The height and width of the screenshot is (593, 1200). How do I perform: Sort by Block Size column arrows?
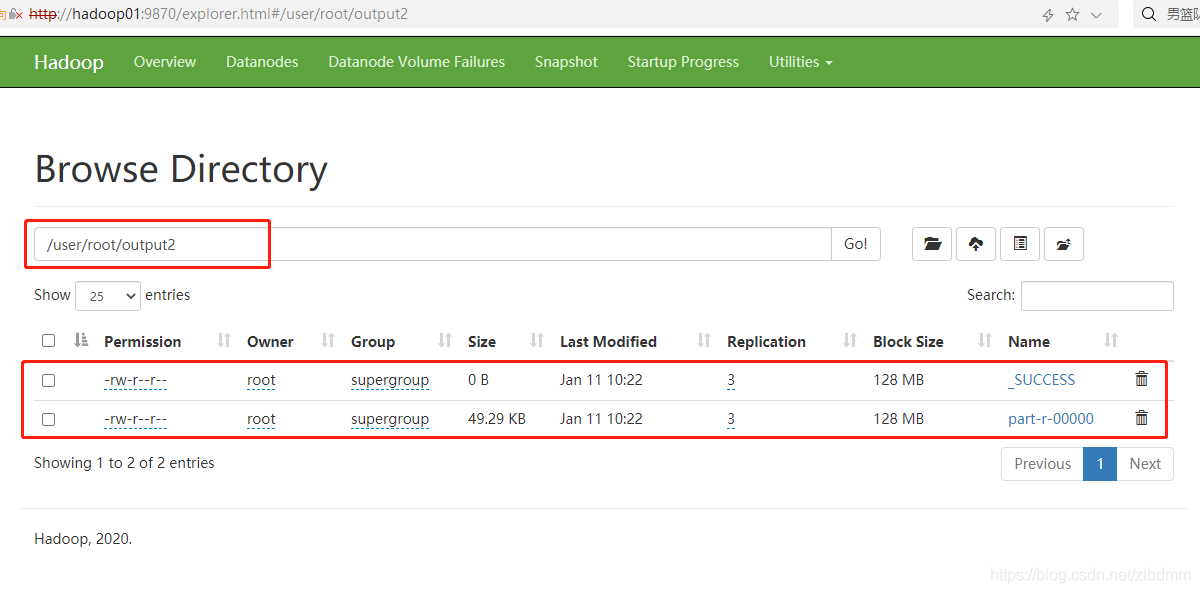[x=985, y=341]
